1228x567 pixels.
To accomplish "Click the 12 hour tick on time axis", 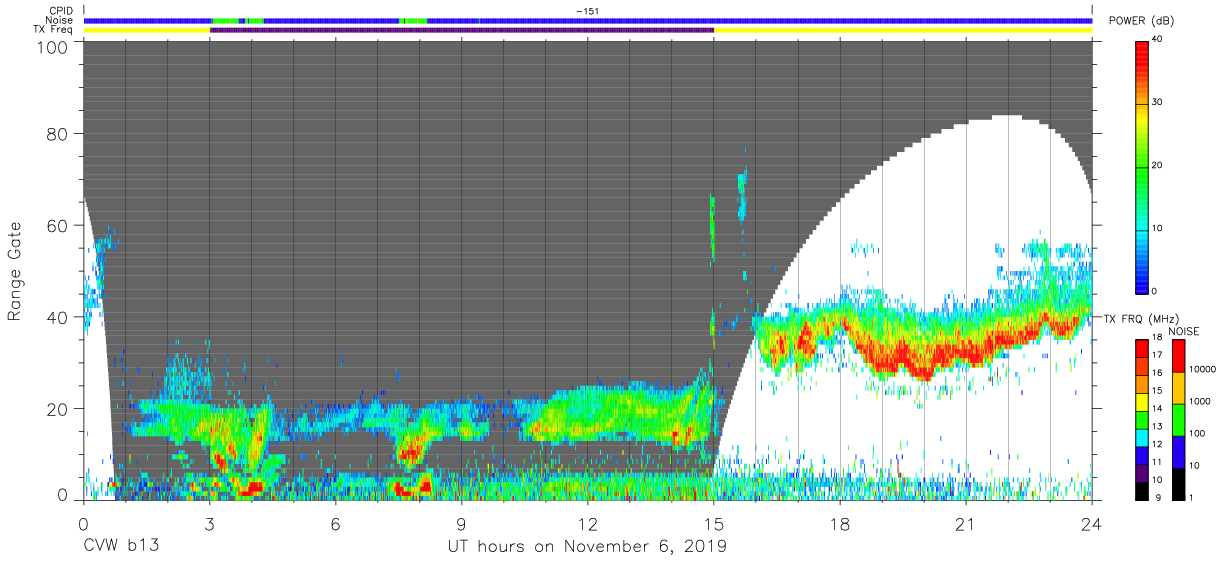I will click(587, 524).
